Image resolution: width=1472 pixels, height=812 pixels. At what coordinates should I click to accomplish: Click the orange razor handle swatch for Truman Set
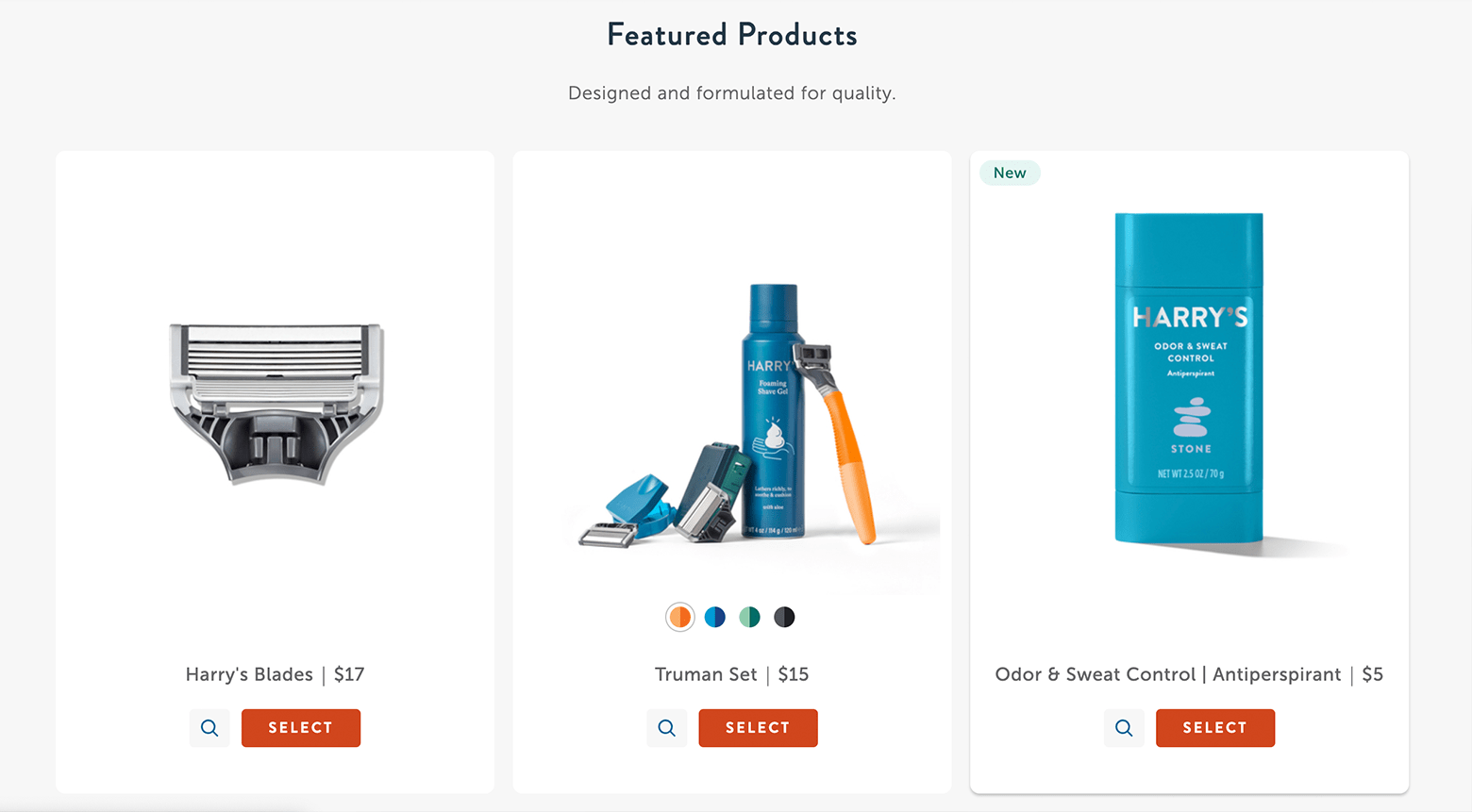pos(679,616)
